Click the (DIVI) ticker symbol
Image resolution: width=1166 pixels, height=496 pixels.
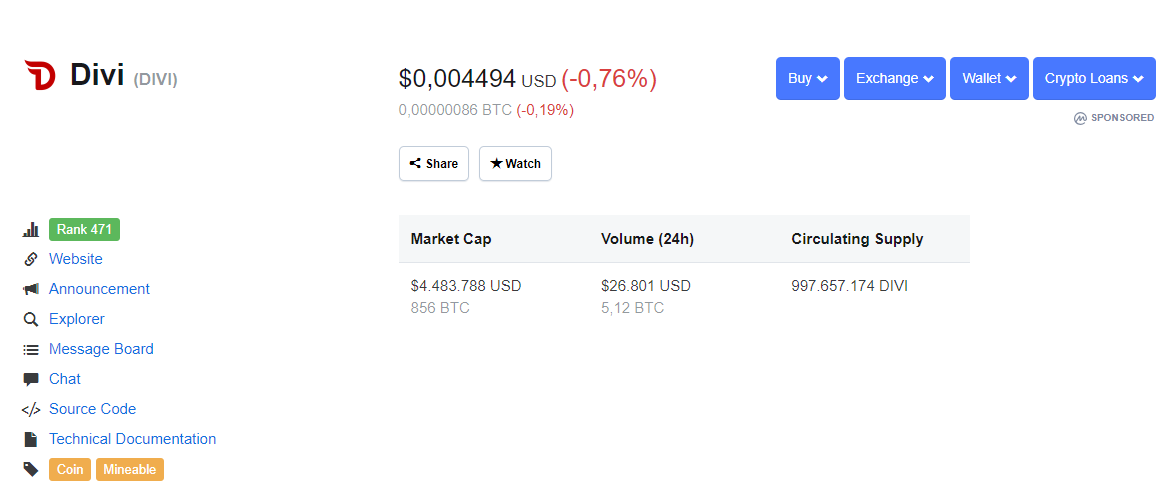pos(155,80)
